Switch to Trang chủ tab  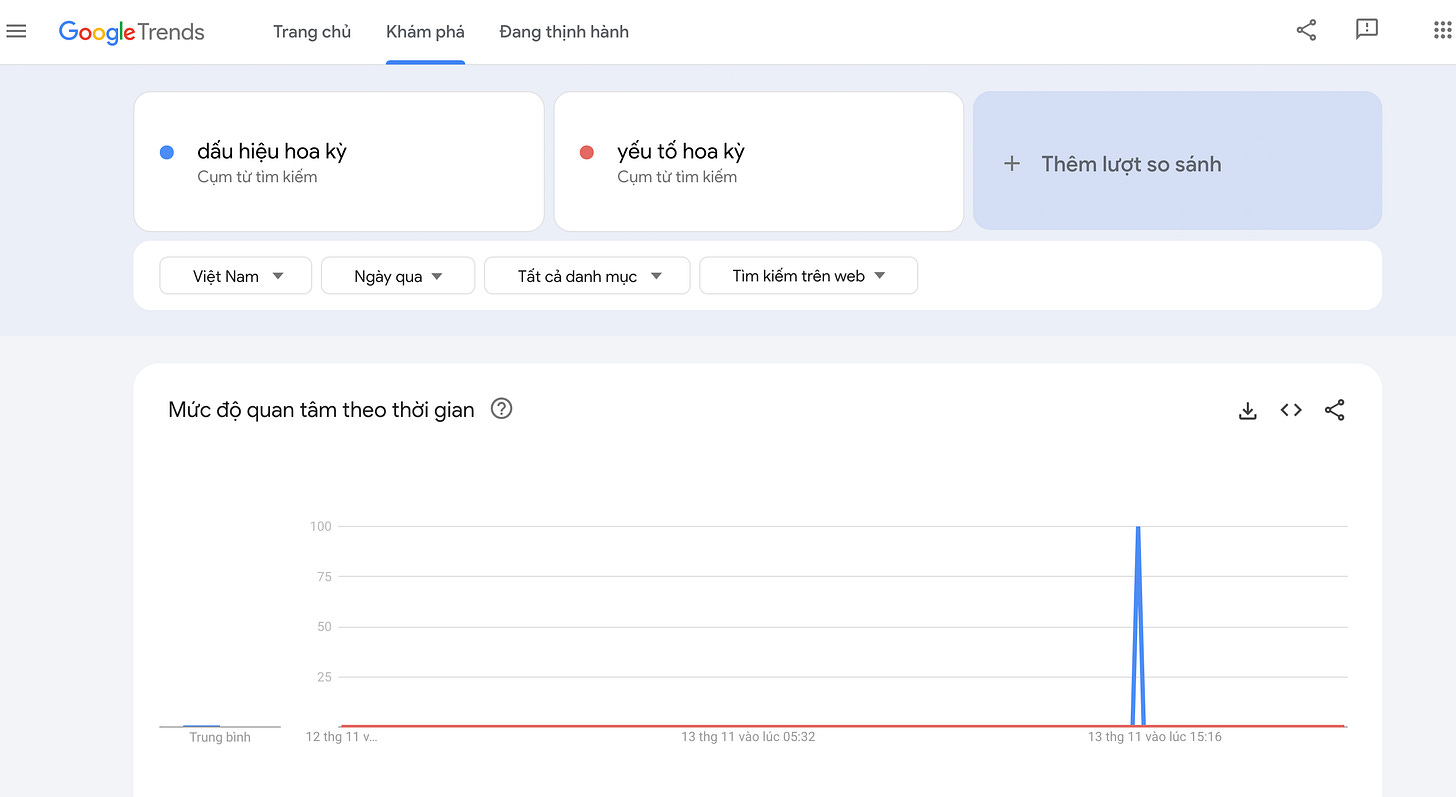312,32
